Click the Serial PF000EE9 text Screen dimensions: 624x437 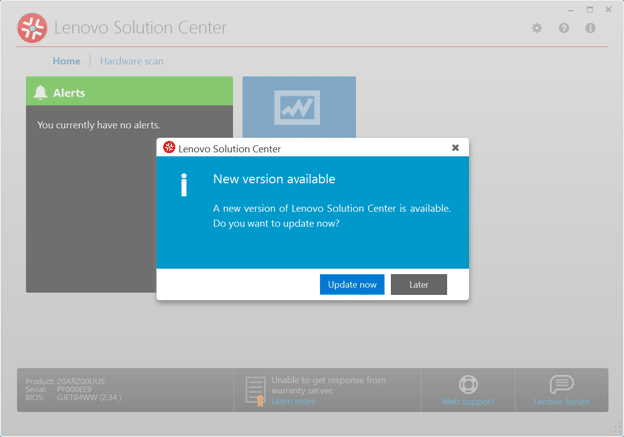pyautogui.click(x=58, y=389)
